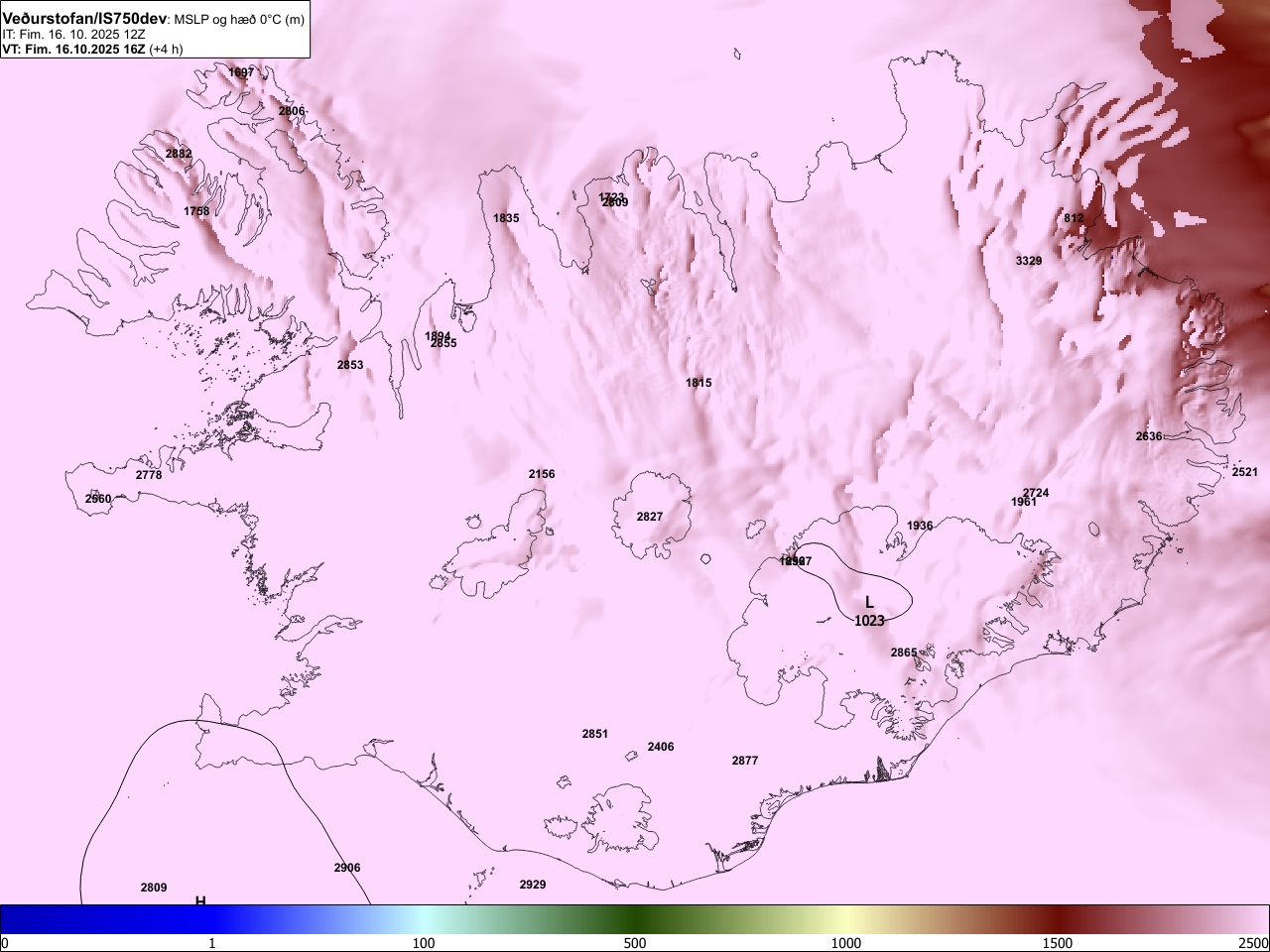The image size is (1270, 952).
Task: Select the height label 3329
Action: click(x=1029, y=261)
